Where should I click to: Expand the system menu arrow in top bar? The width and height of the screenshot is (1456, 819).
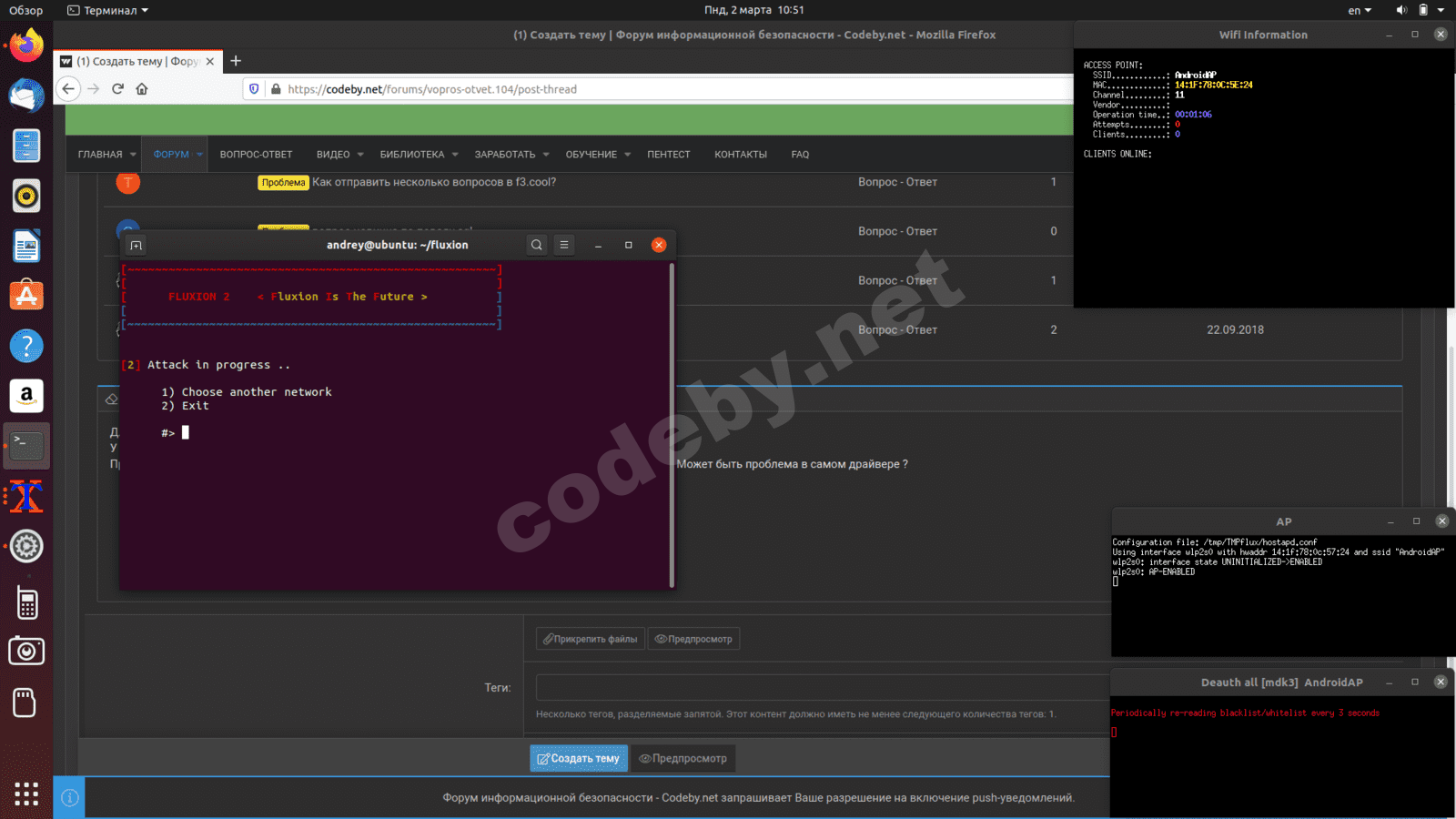1441,10
